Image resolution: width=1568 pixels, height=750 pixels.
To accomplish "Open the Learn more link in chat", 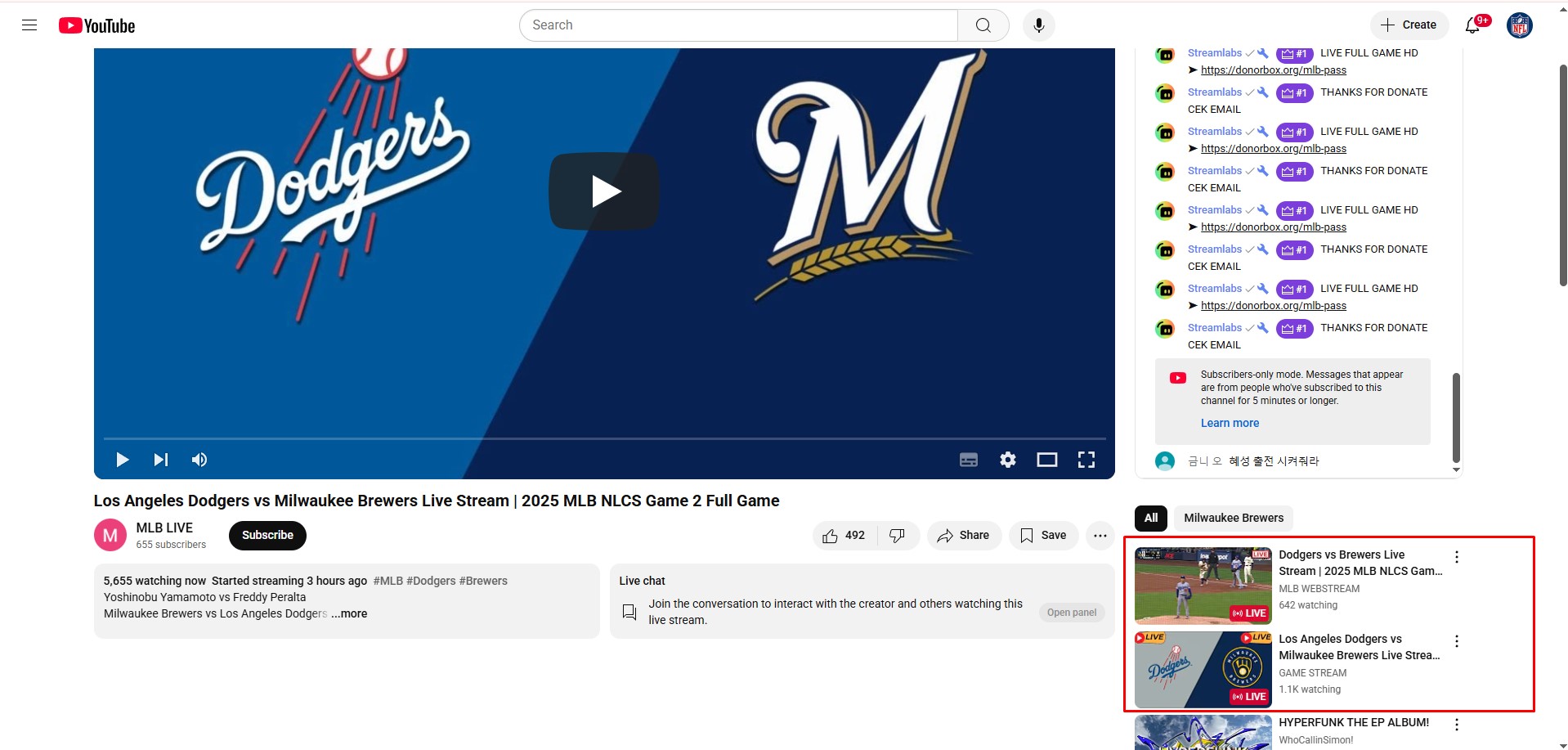I will [x=1230, y=423].
